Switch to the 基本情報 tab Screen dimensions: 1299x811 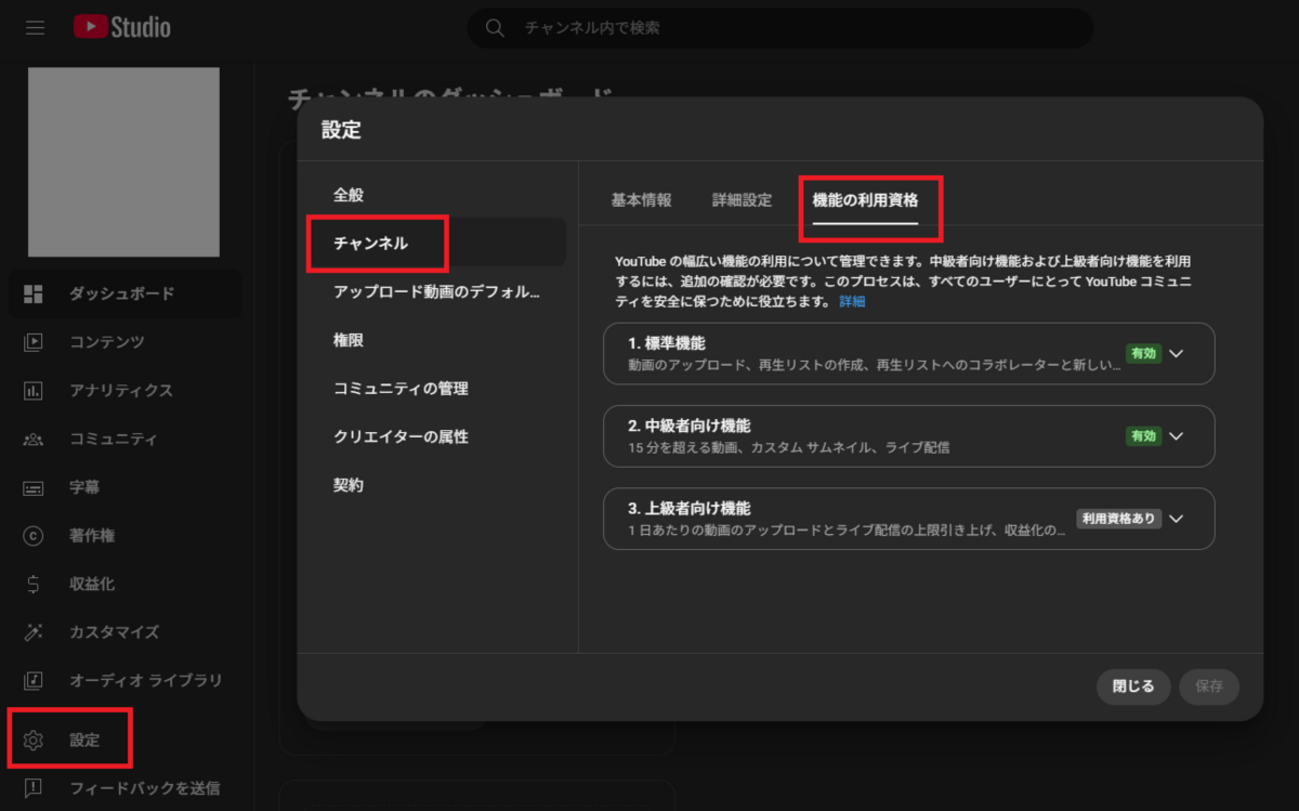(x=641, y=200)
